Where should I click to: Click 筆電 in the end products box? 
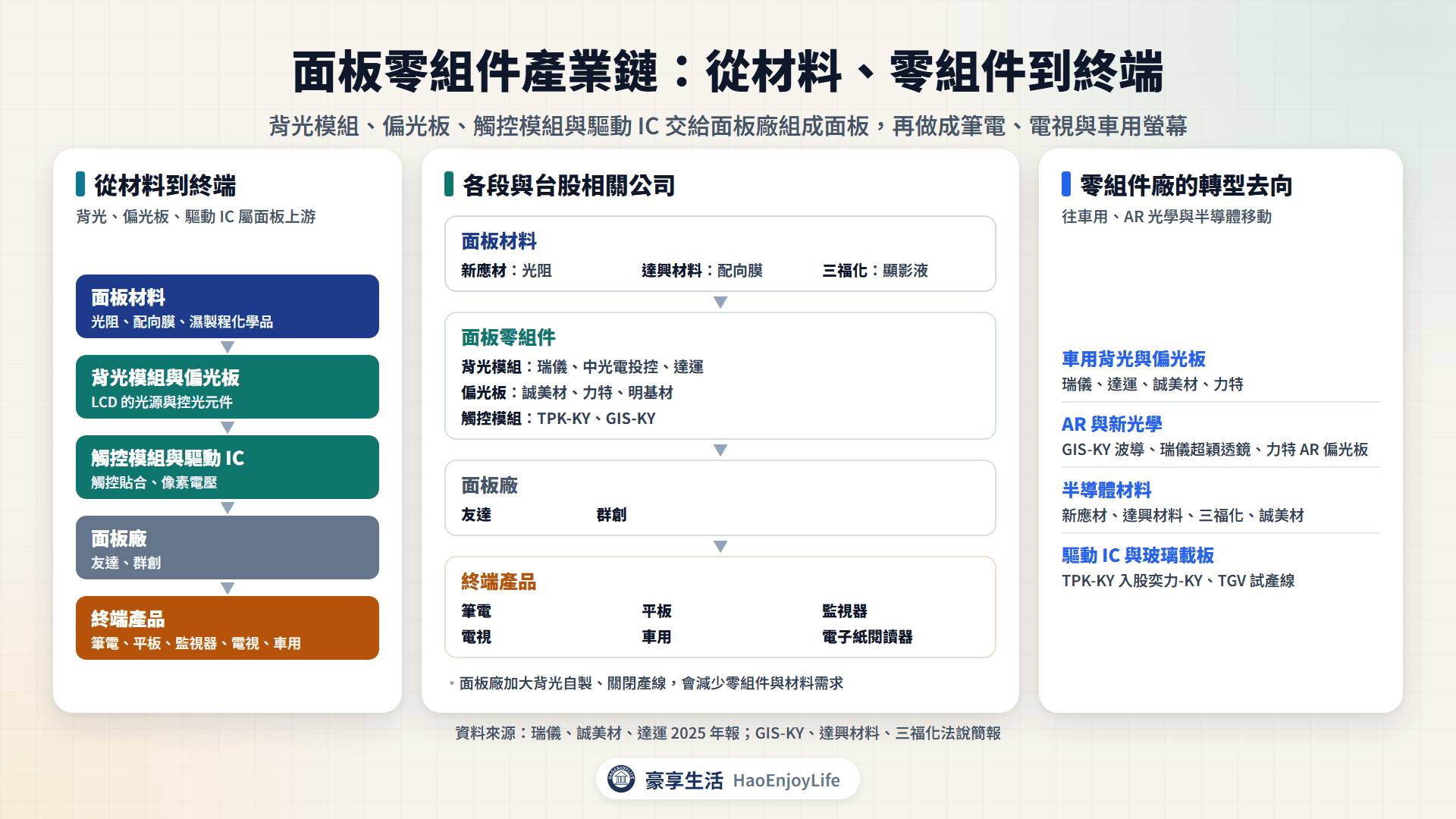[x=476, y=611]
